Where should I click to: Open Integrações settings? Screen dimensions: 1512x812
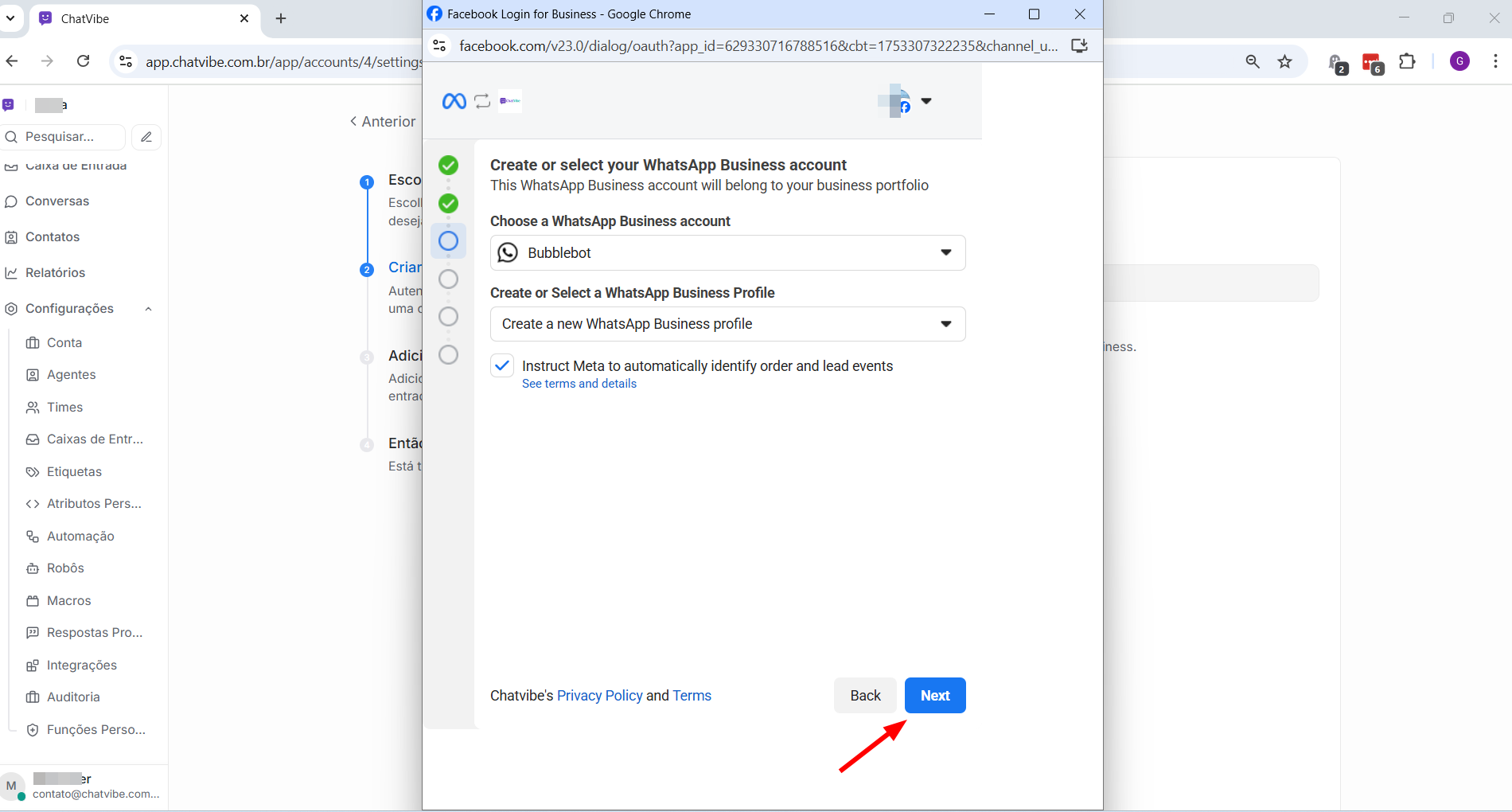pos(81,666)
